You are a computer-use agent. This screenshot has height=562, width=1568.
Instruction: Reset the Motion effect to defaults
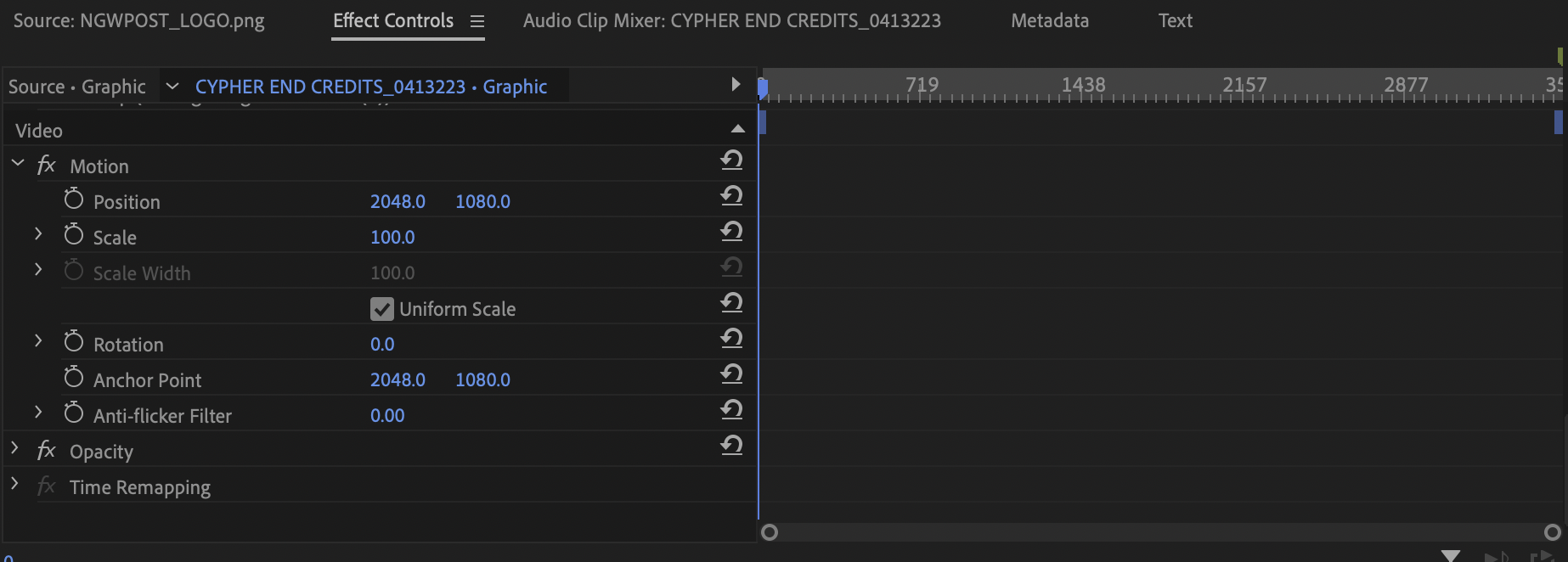(x=731, y=160)
